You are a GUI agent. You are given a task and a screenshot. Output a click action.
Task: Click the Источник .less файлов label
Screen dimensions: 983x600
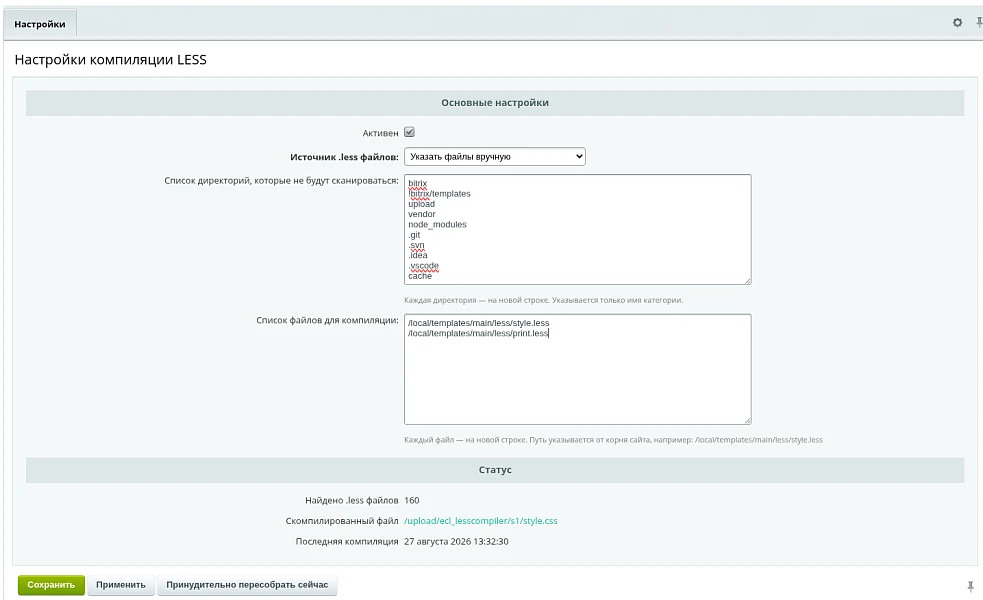(x=344, y=157)
